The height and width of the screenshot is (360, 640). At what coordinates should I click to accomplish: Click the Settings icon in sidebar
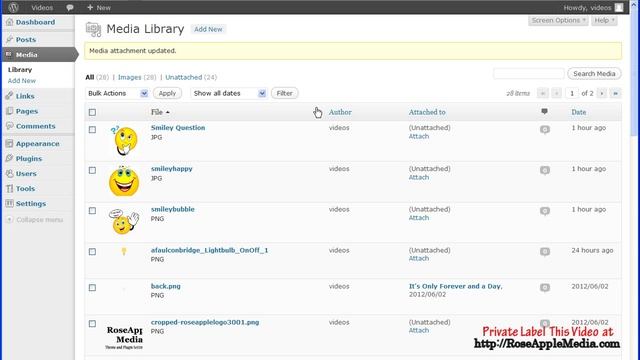pos(9,203)
